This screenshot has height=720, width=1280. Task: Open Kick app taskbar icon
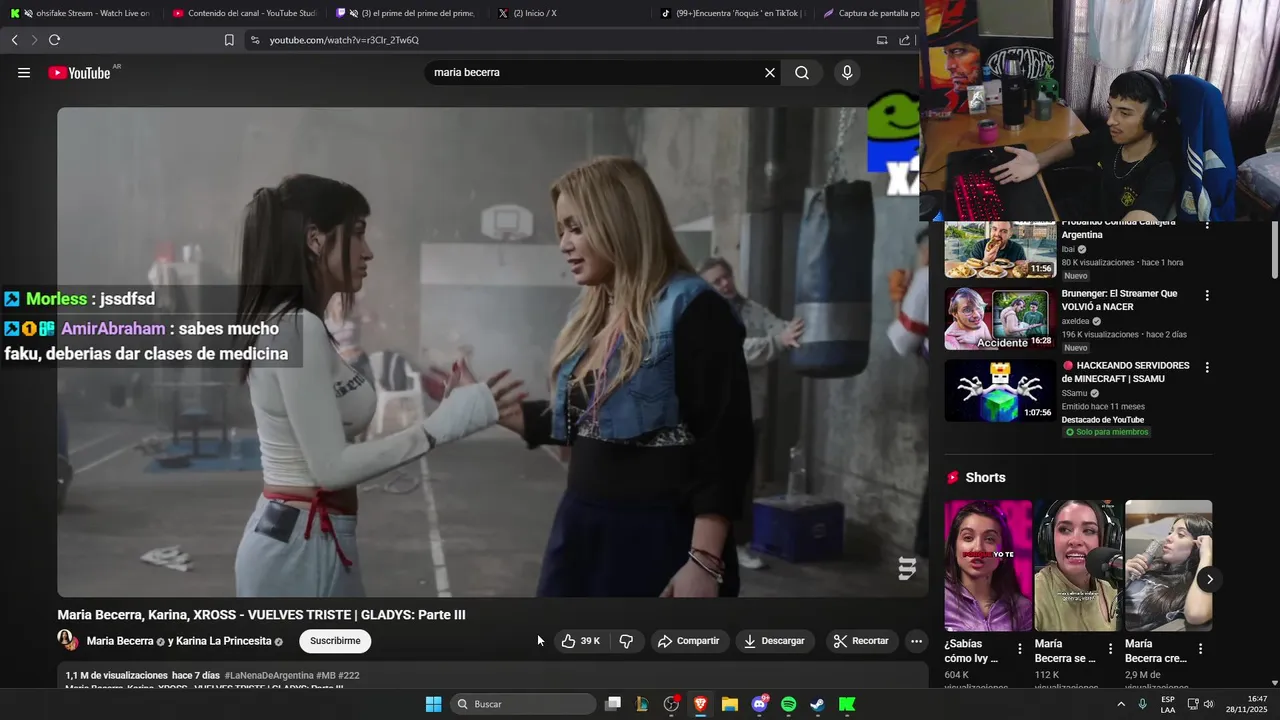pos(847,704)
